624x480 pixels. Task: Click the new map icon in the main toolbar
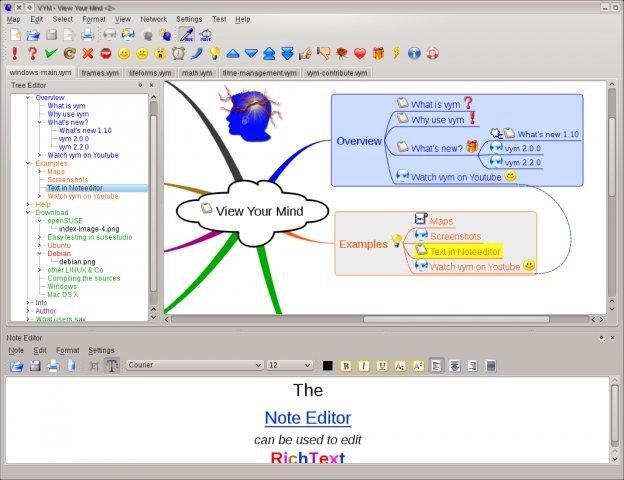click(16, 35)
